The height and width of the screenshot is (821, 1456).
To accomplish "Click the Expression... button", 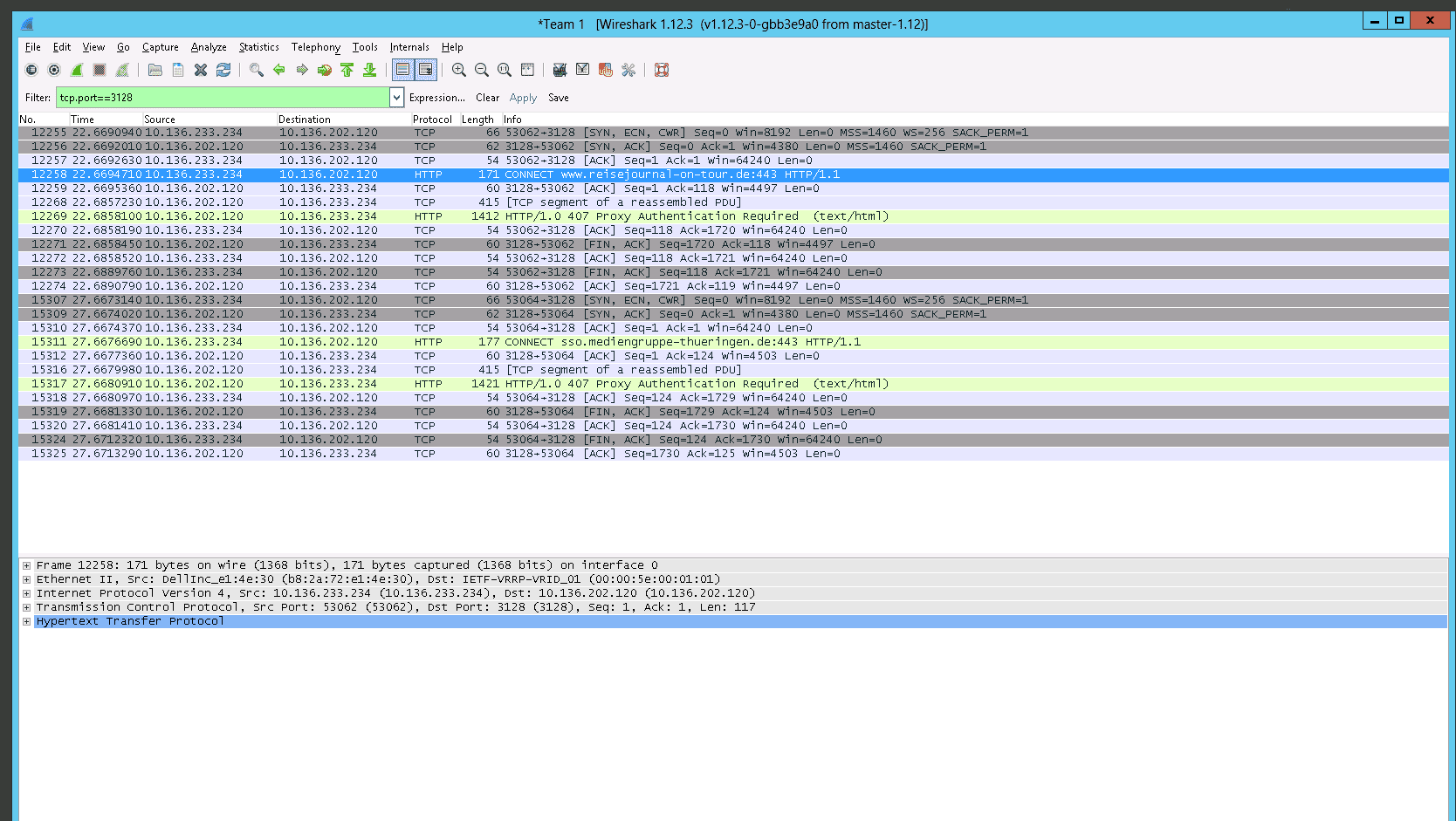I will click(437, 98).
